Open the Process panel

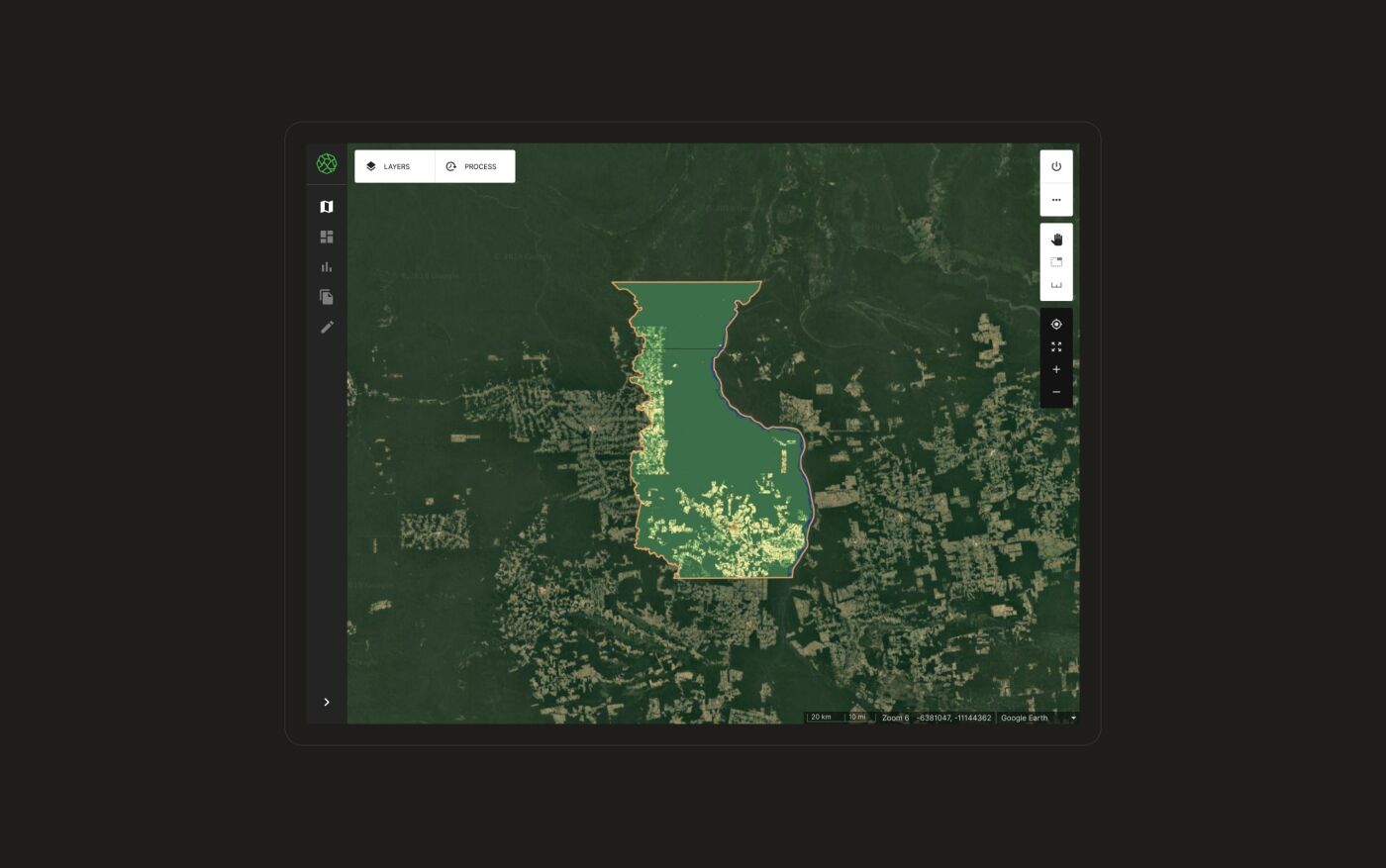474,166
